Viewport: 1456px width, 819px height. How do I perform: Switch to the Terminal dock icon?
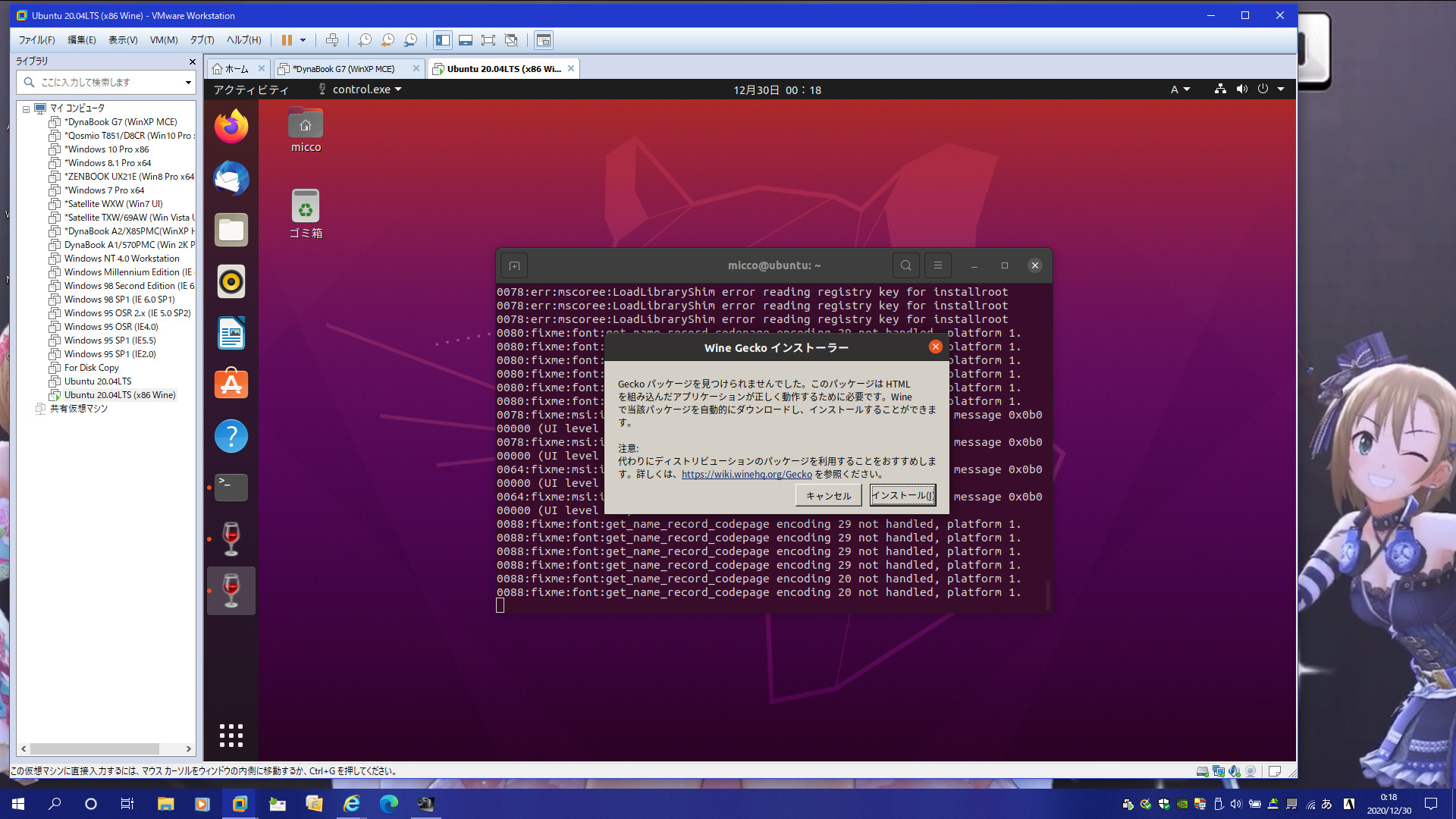click(x=231, y=488)
